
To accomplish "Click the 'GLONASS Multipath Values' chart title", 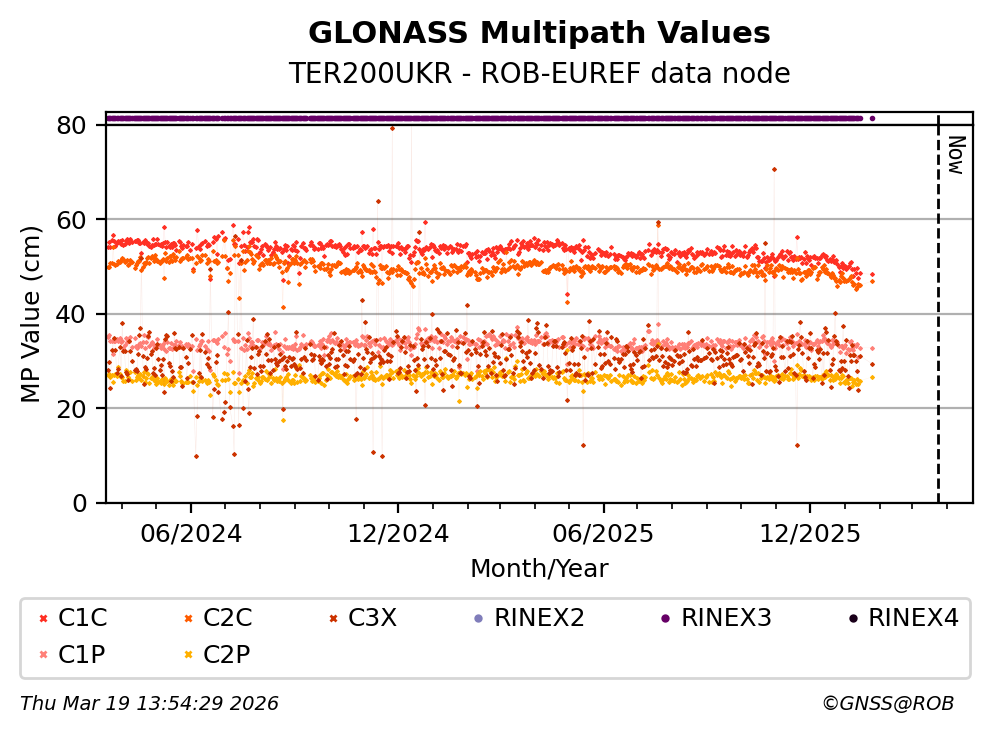I will tap(539, 33).
